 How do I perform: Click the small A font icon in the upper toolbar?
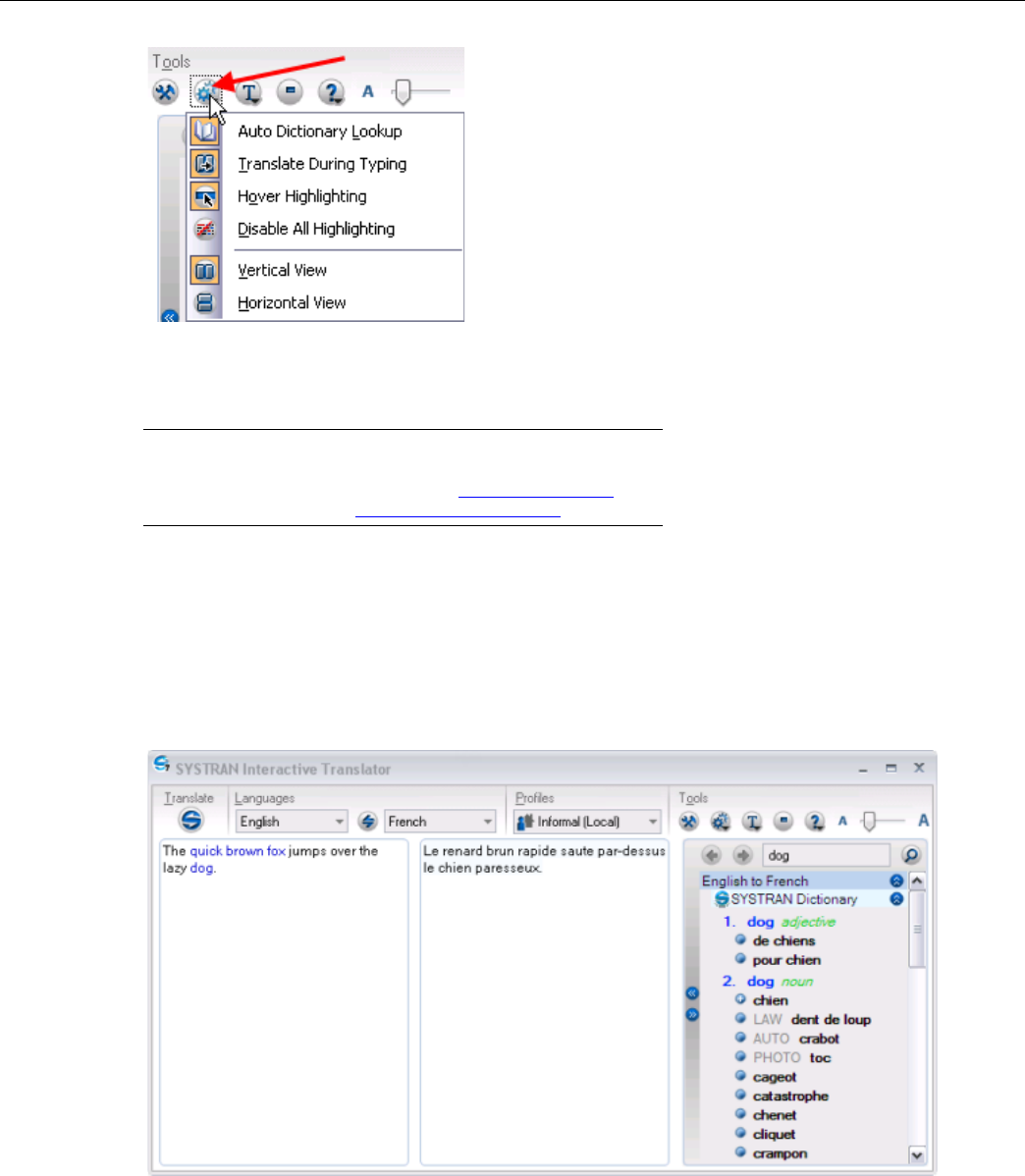tap(367, 91)
